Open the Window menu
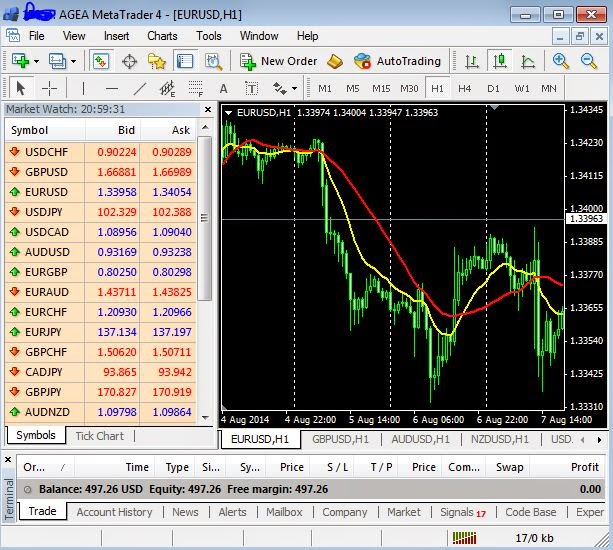 [259, 36]
